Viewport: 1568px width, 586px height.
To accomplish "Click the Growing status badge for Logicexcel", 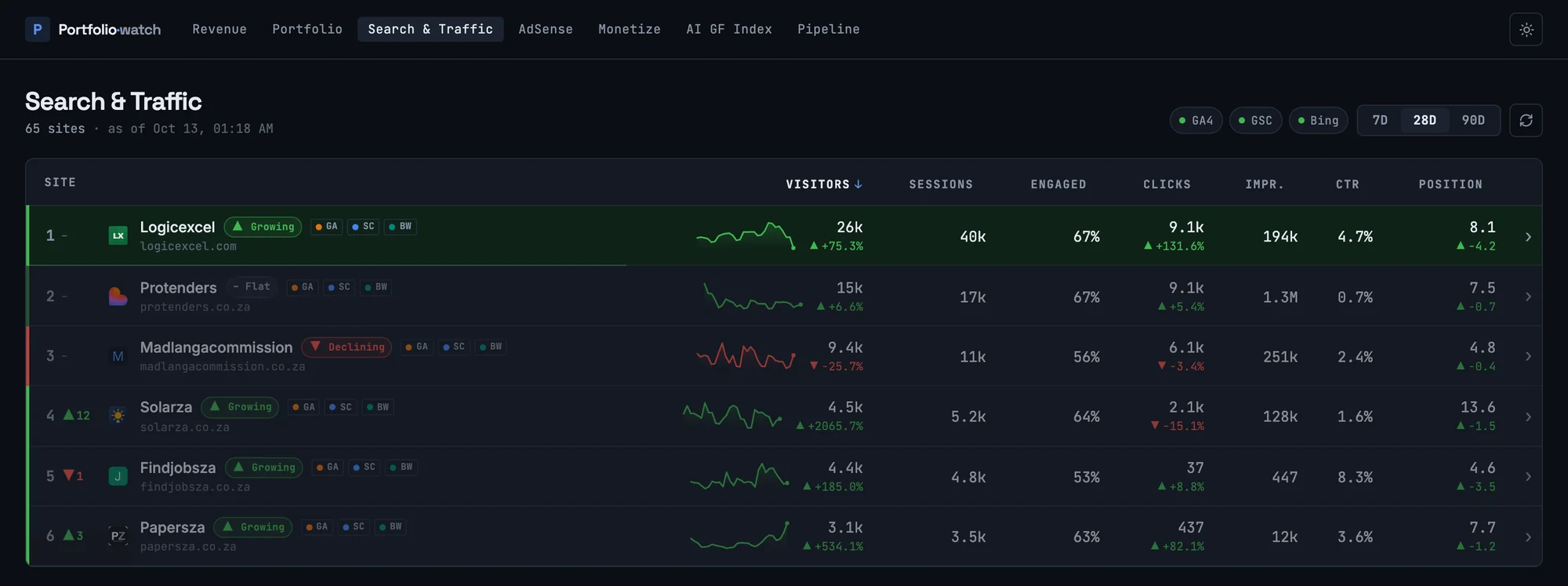I will [x=263, y=227].
